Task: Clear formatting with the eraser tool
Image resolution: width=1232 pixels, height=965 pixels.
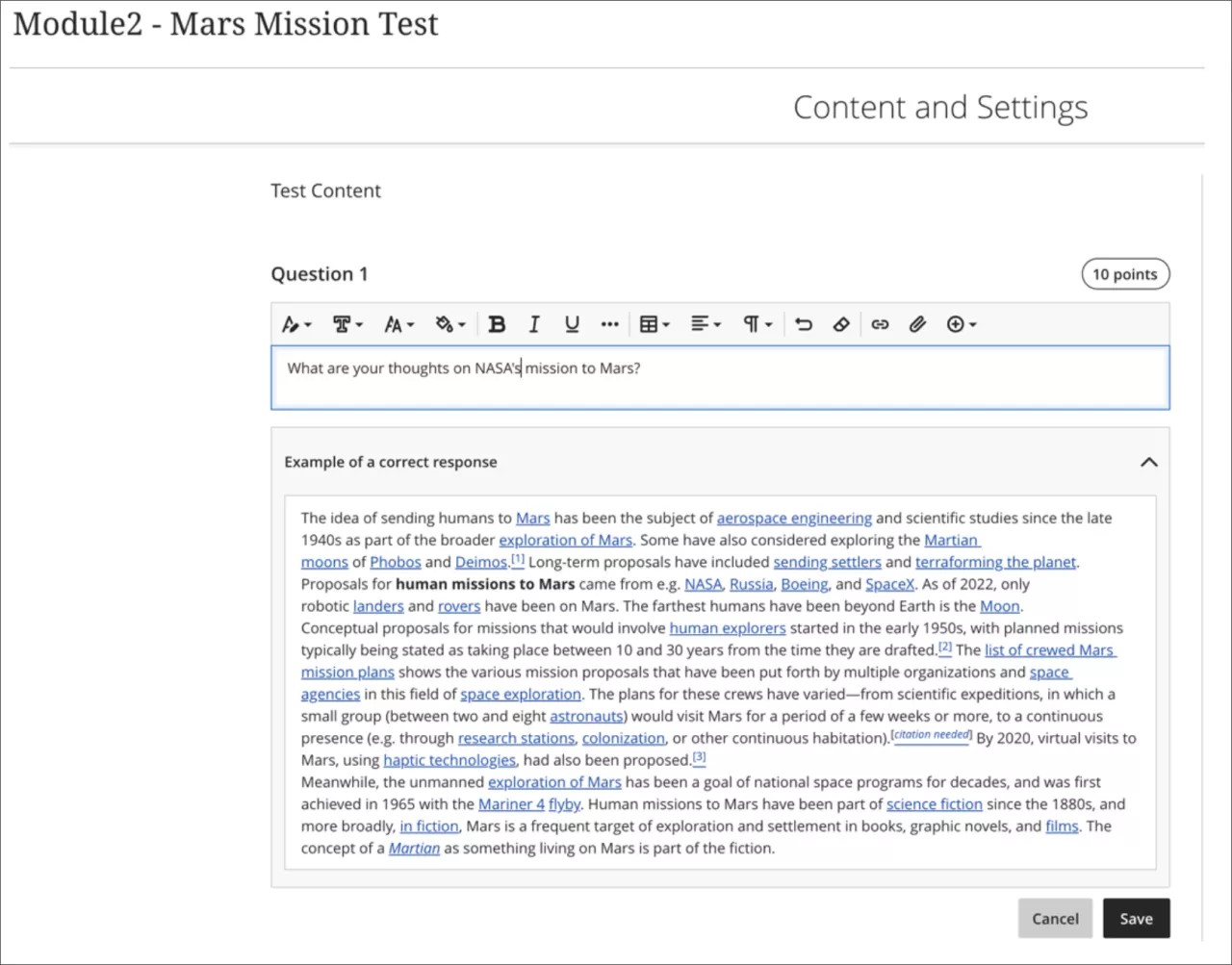Action: tap(840, 324)
